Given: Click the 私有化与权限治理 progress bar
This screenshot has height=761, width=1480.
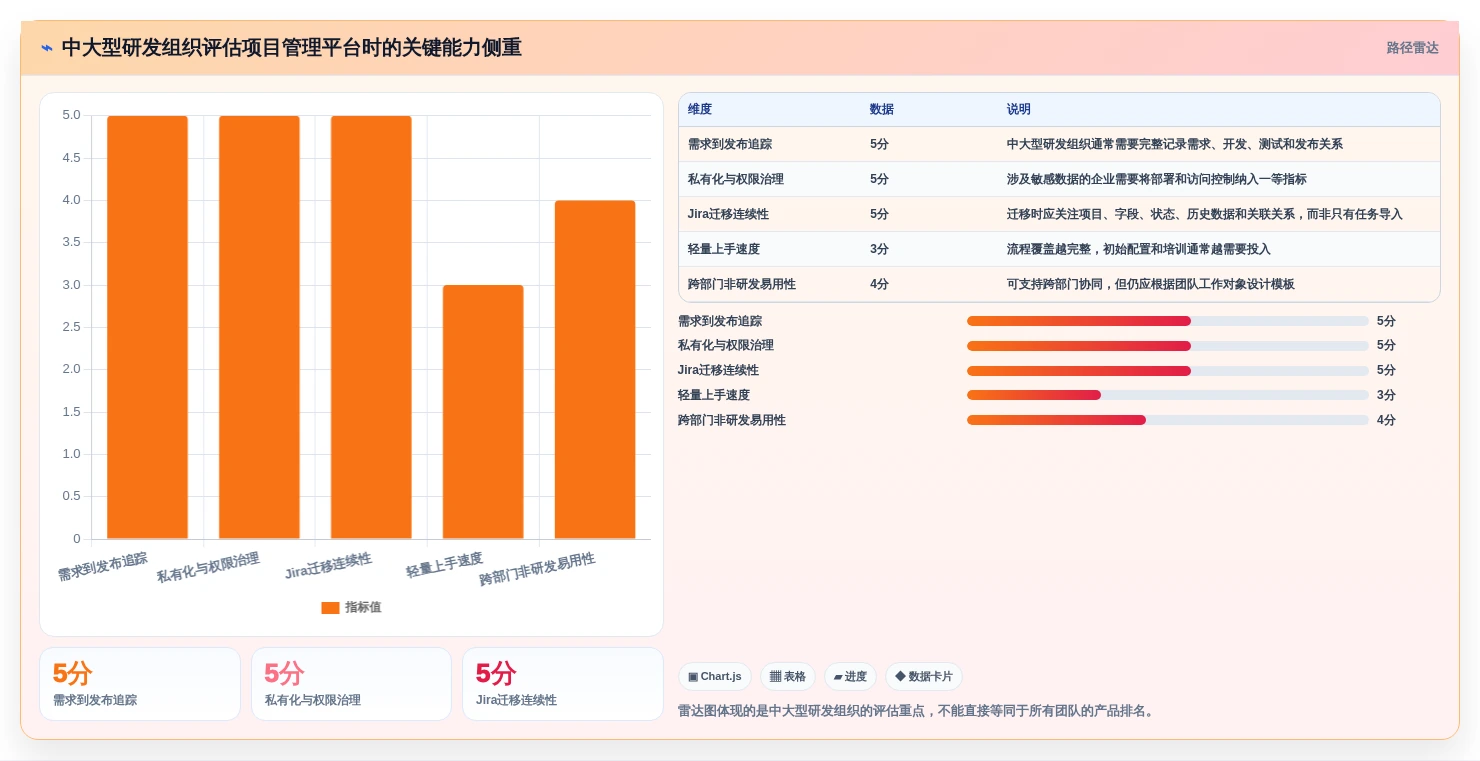Looking at the screenshot, I should click(x=1168, y=346).
